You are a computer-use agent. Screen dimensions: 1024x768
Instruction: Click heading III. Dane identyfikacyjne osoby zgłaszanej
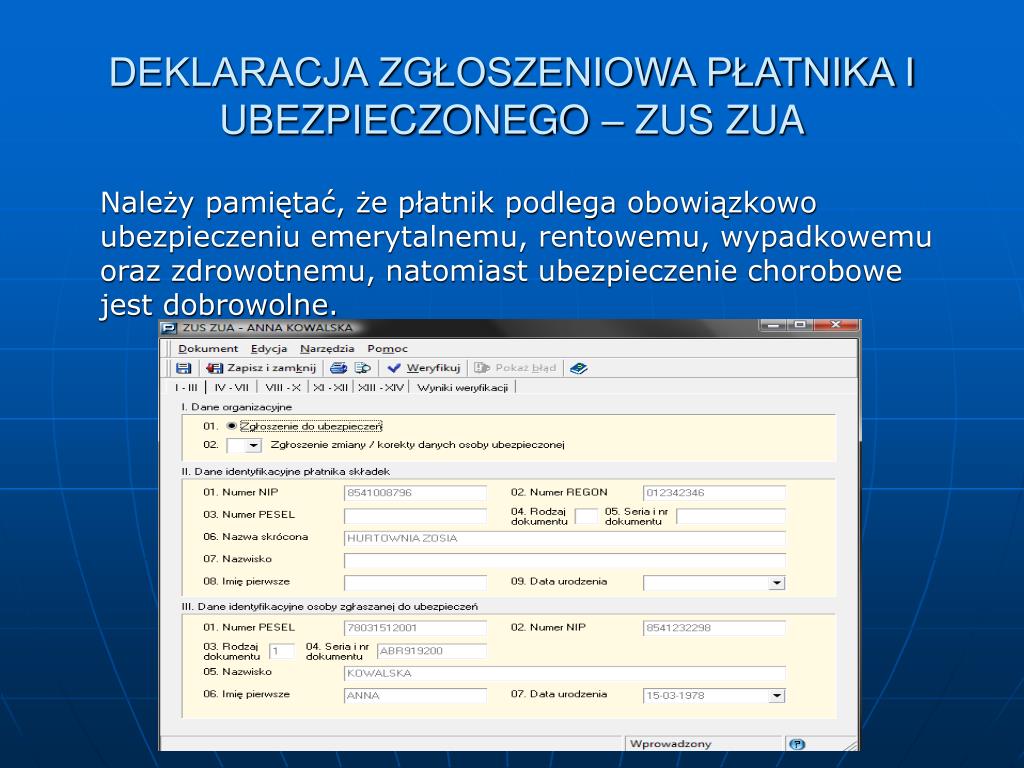point(329,607)
